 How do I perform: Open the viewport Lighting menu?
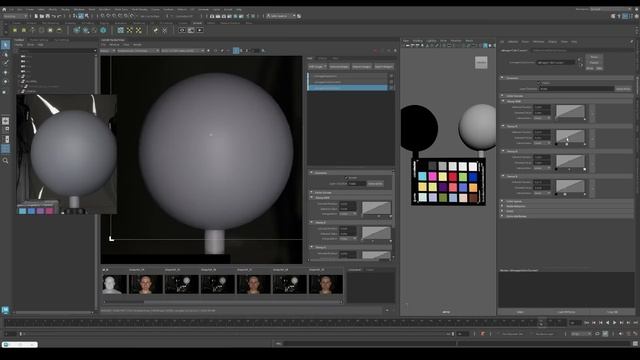coord(431,41)
